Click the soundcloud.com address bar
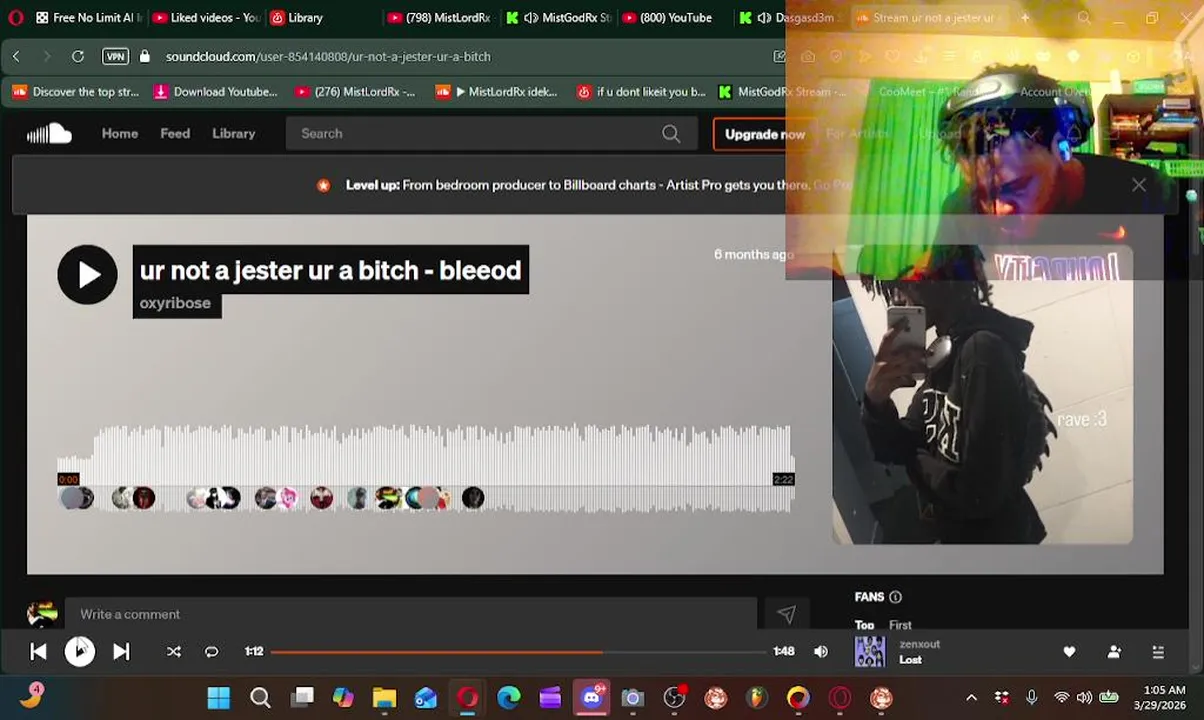 pos(328,56)
